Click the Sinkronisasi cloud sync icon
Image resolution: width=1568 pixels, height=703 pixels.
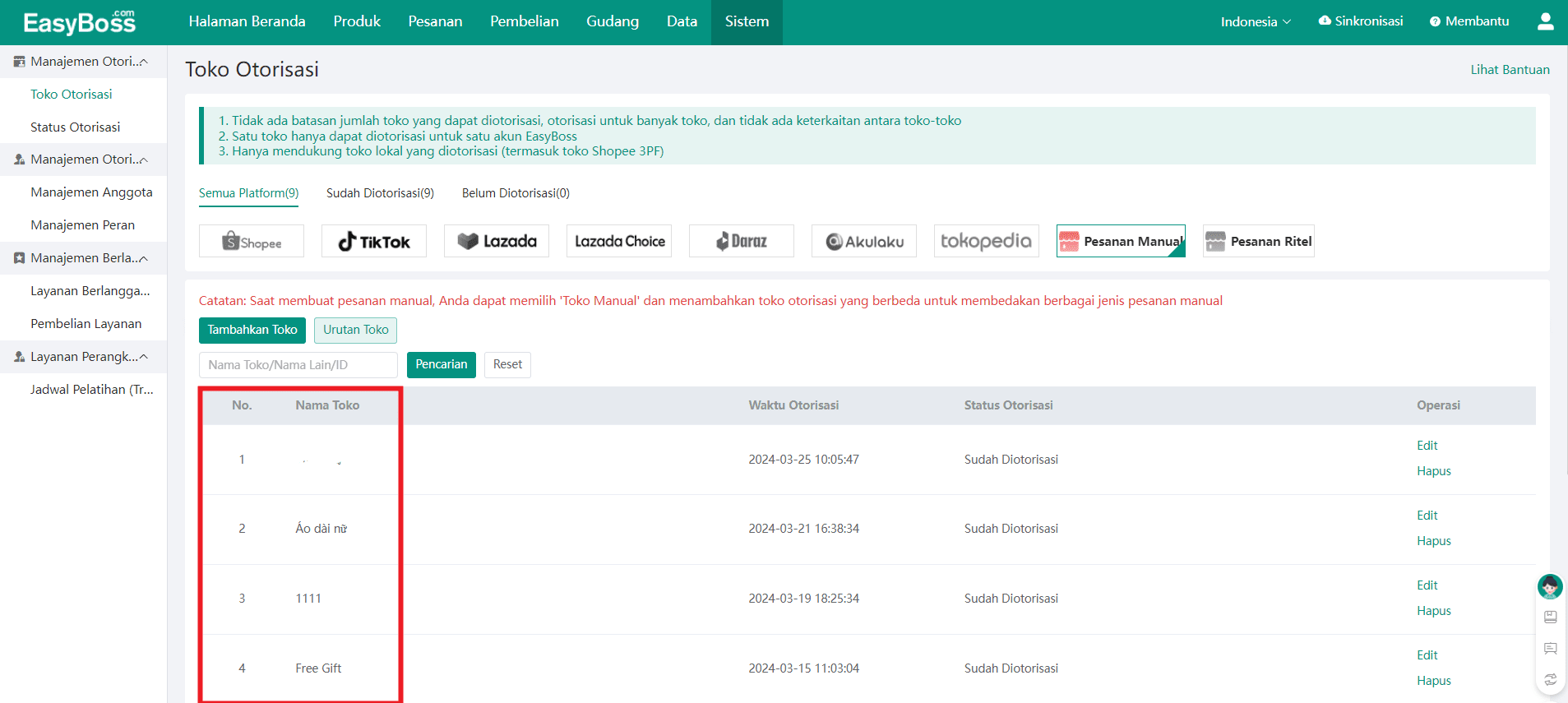coord(1325,21)
